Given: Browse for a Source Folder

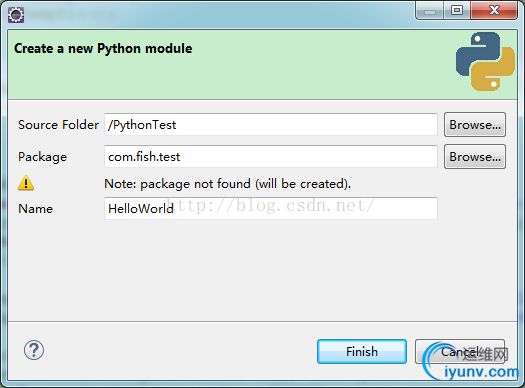Looking at the screenshot, I should (475, 125).
